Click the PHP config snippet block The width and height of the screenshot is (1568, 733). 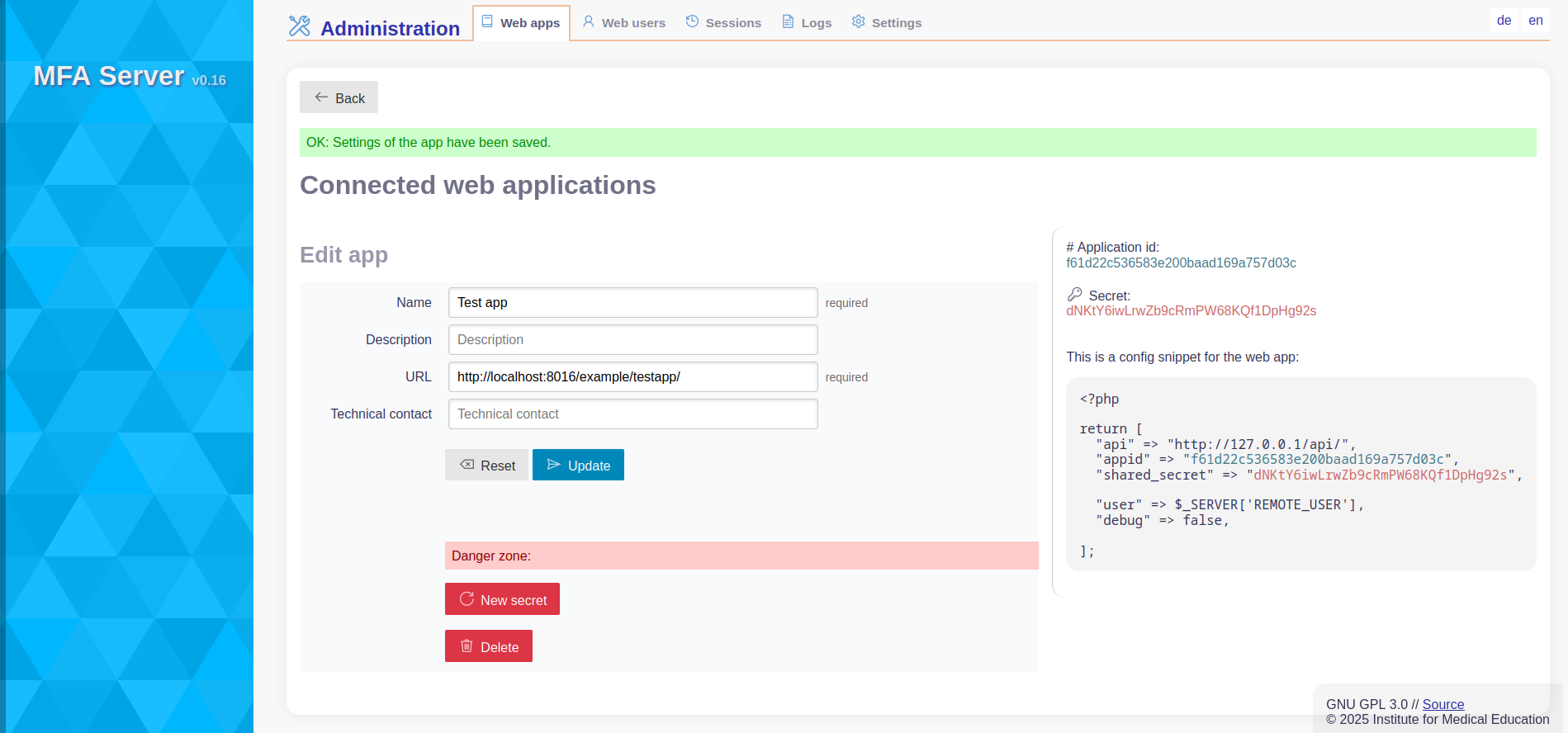point(1301,475)
